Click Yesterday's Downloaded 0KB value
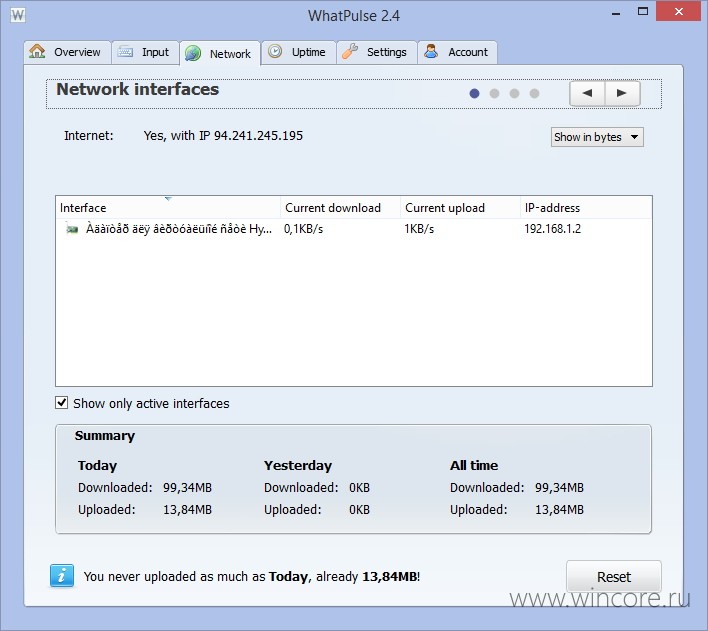The image size is (708, 631). [359, 488]
